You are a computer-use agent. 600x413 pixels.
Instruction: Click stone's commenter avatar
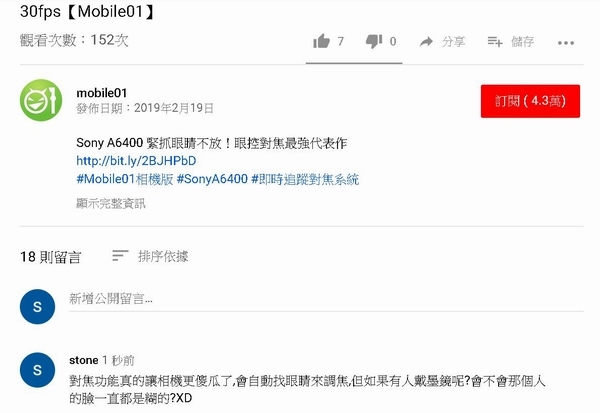[x=38, y=370]
